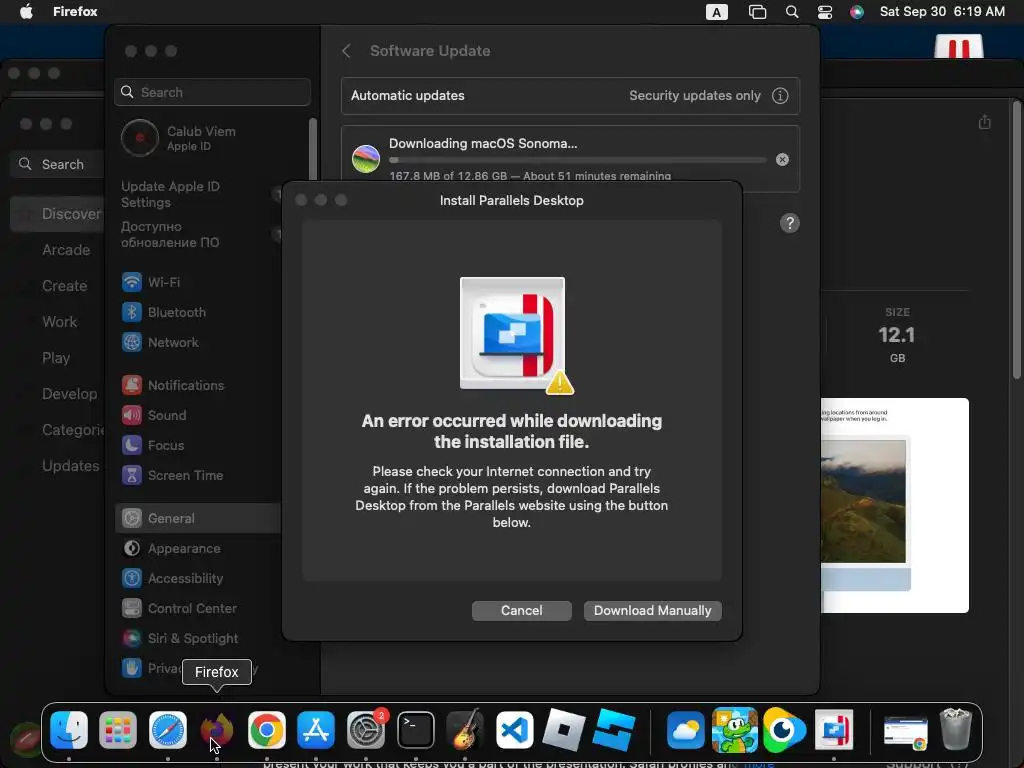Select Play in App Store sidebar
Viewport: 1024px width, 768px height.
click(57, 357)
